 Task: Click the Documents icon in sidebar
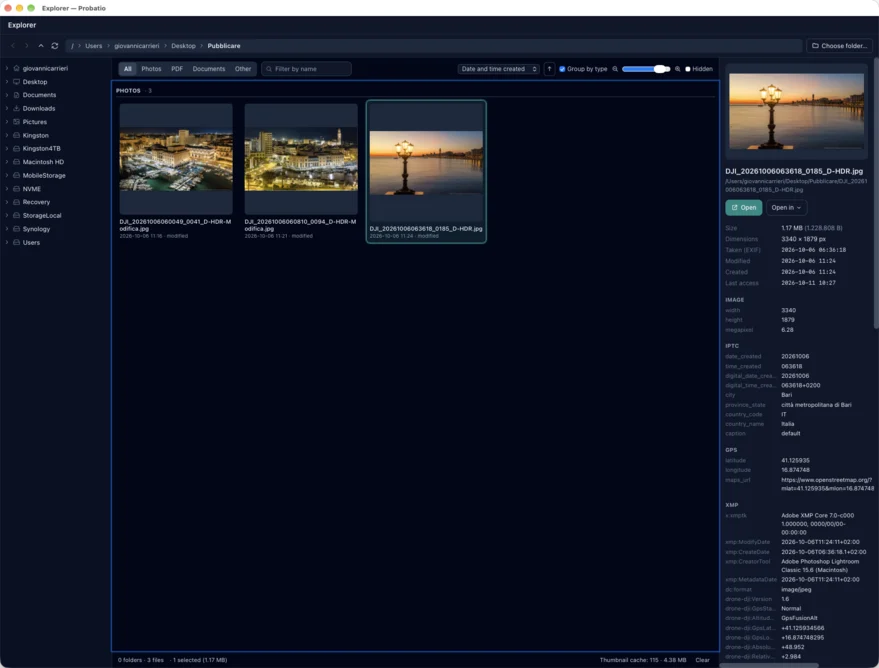tap(16, 95)
